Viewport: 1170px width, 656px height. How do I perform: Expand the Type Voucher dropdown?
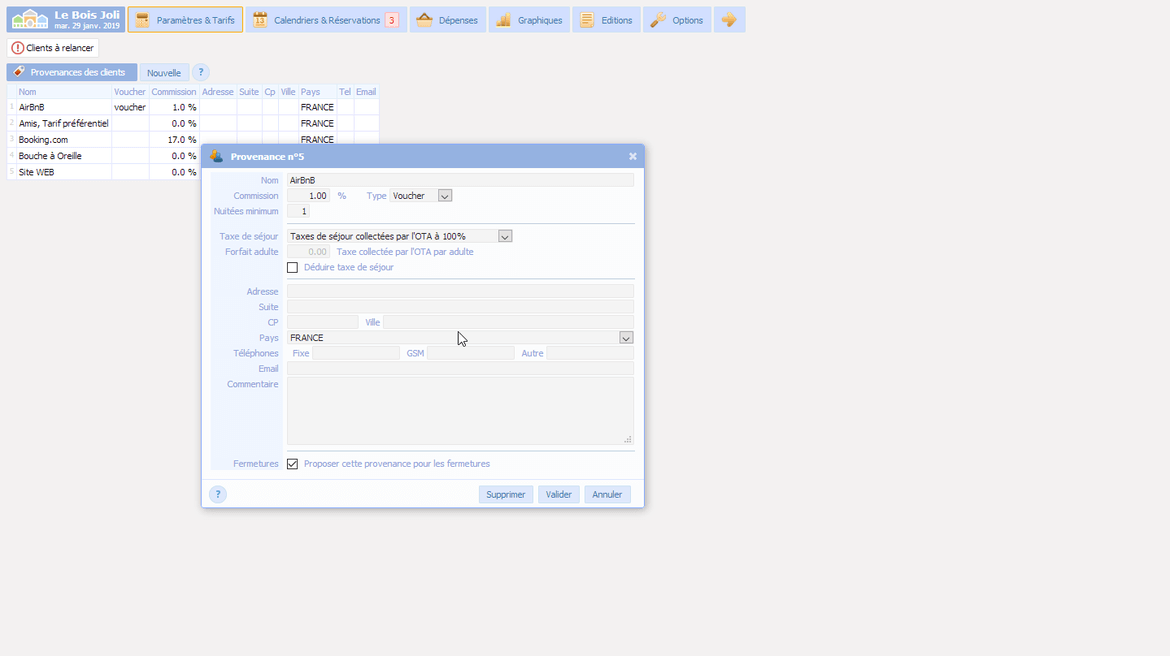pyautogui.click(x=445, y=196)
